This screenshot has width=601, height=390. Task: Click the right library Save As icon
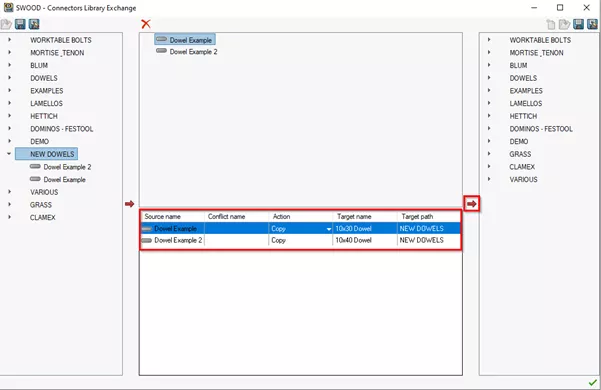(x=592, y=24)
